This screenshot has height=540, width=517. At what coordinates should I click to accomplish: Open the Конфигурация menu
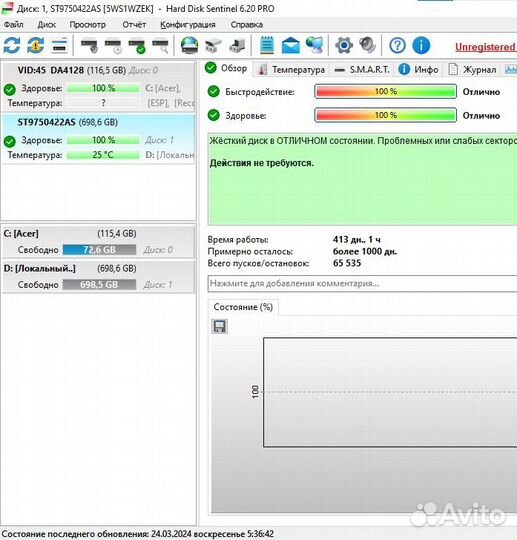[x=188, y=25]
